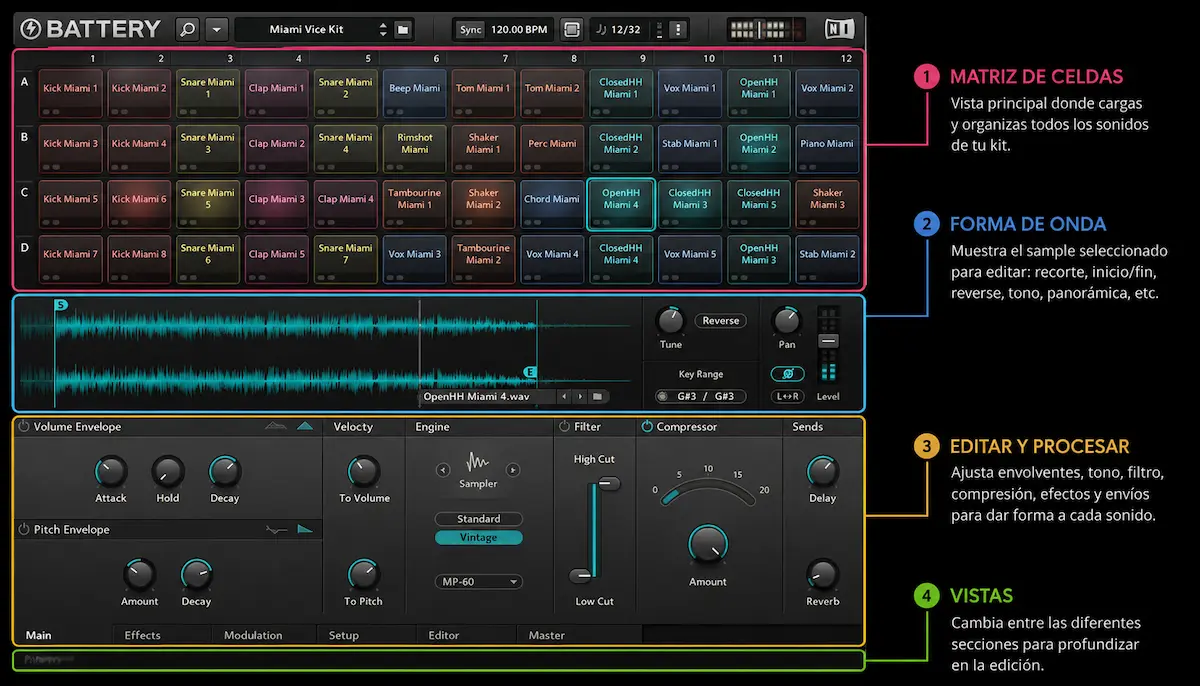Screen dimensions: 1200x686
Task: Click the Attack knob
Action: (x=111, y=472)
